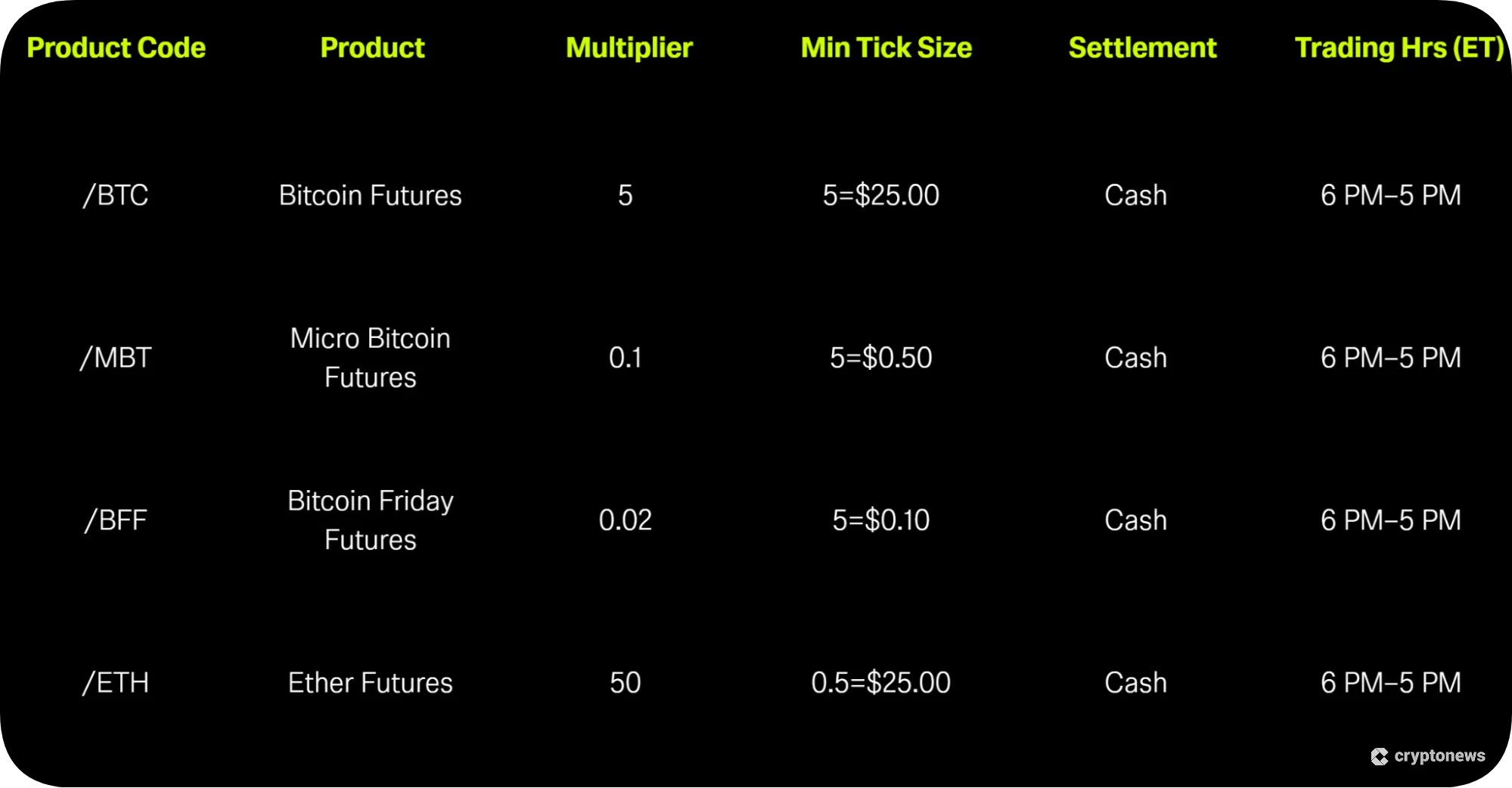Select the Min Tick Size header
Viewport: 1512px width, 788px height.
[886, 48]
